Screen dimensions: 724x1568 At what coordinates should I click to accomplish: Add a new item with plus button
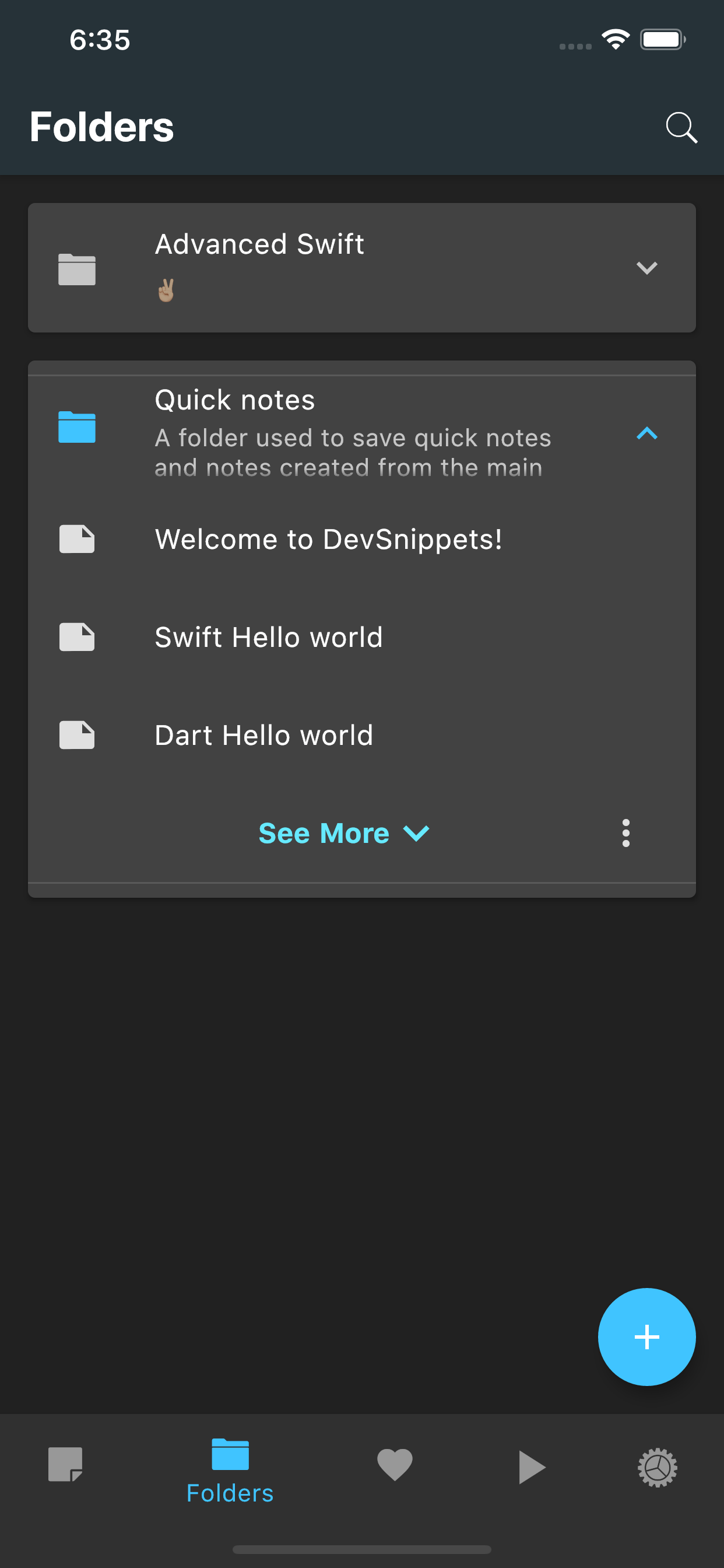[x=646, y=1336]
